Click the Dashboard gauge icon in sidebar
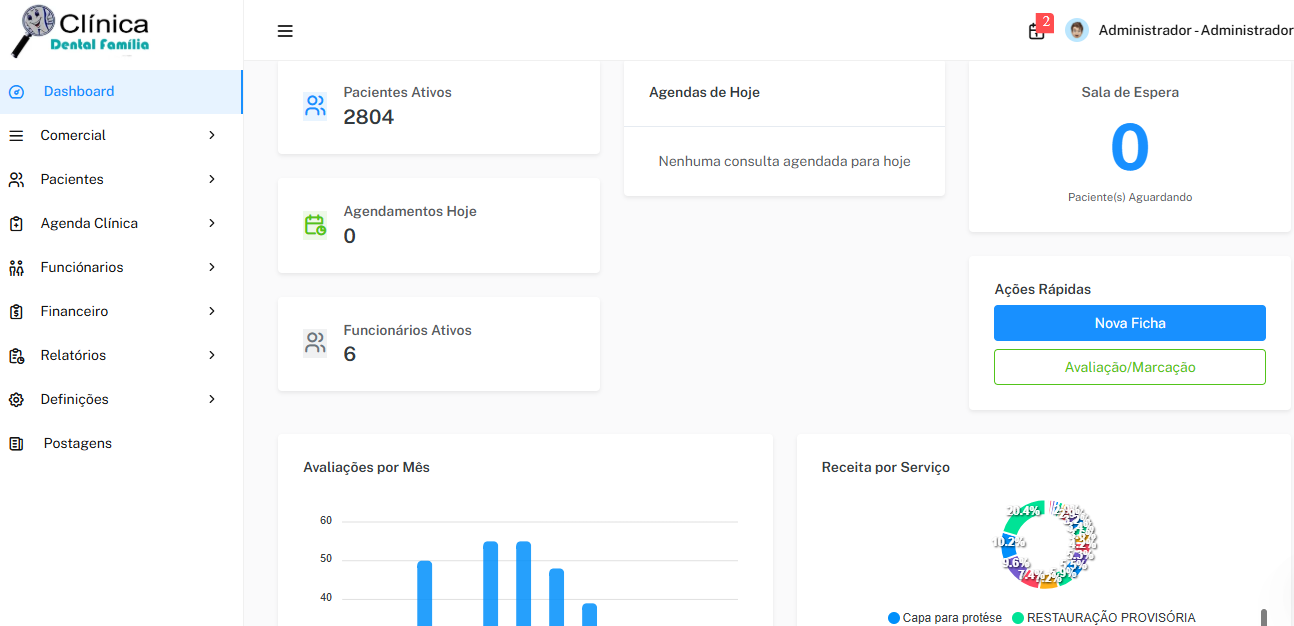Image resolution: width=1294 pixels, height=626 pixels. (x=16, y=92)
